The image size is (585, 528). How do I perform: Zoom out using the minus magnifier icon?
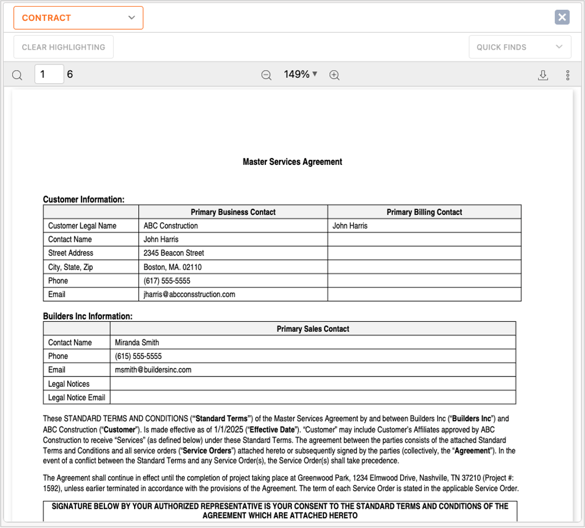coord(266,75)
